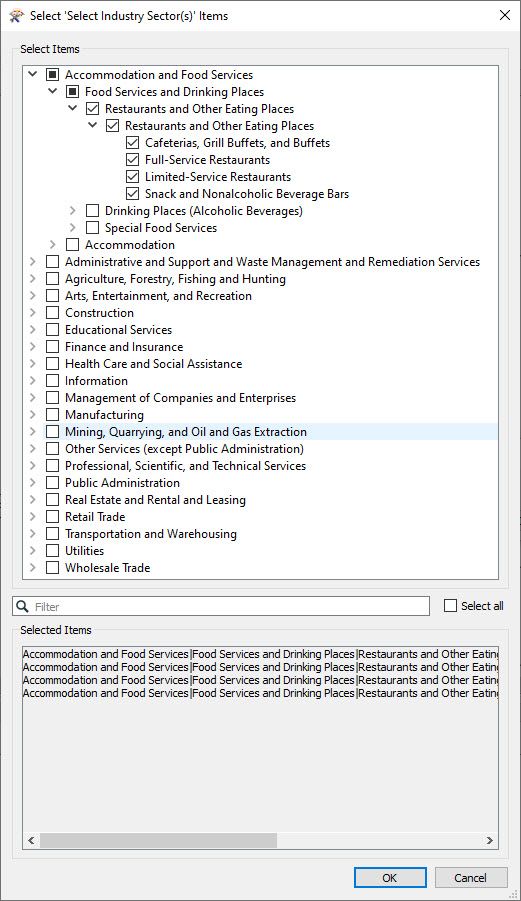Check Wholesale Trade checkbox
The height and width of the screenshot is (901, 521).
tap(52, 568)
